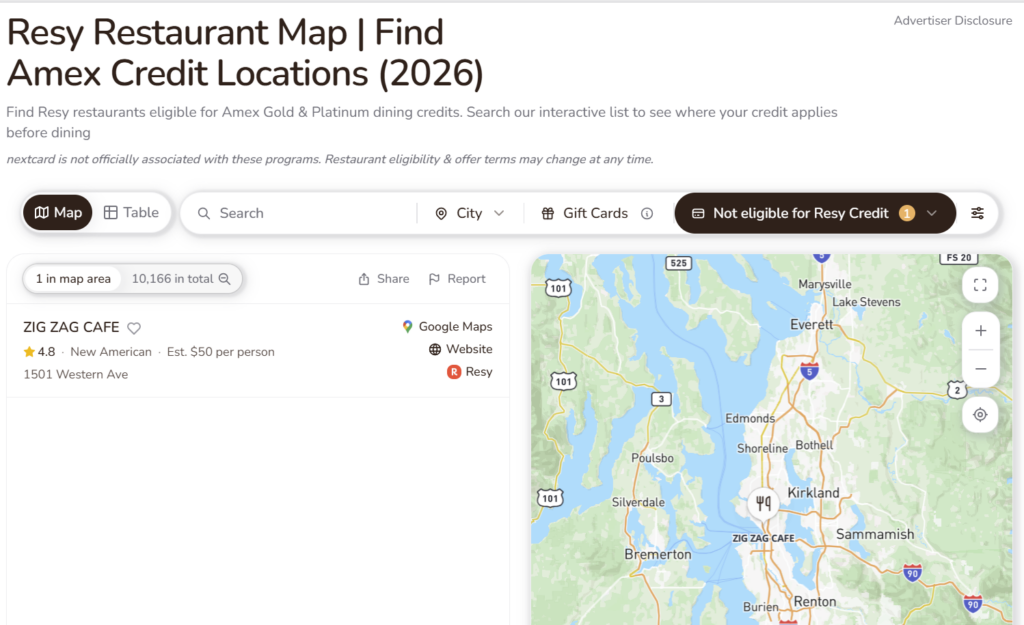Select the 1 in map area tab
This screenshot has width=1024, height=625.
(x=73, y=279)
